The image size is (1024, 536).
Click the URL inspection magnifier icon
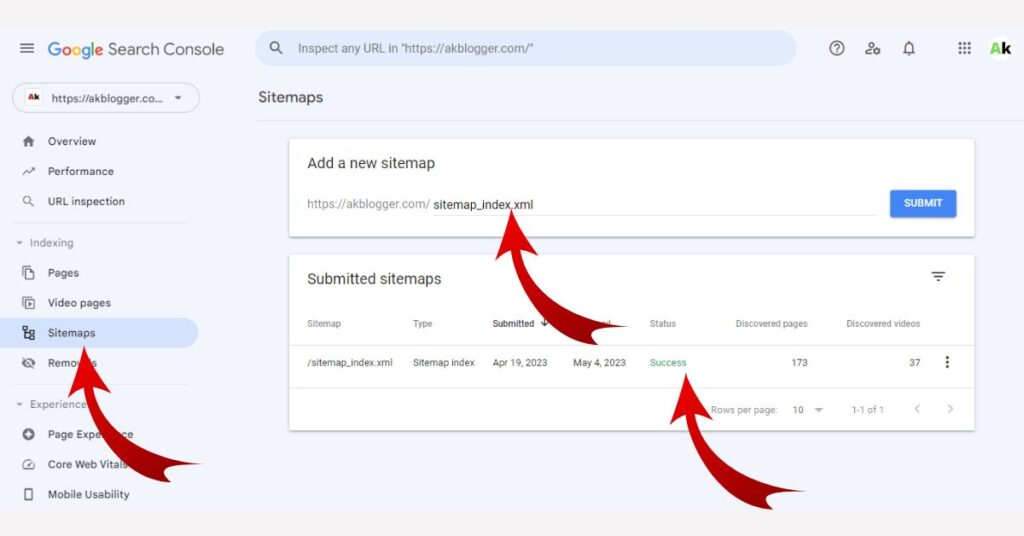(28, 201)
